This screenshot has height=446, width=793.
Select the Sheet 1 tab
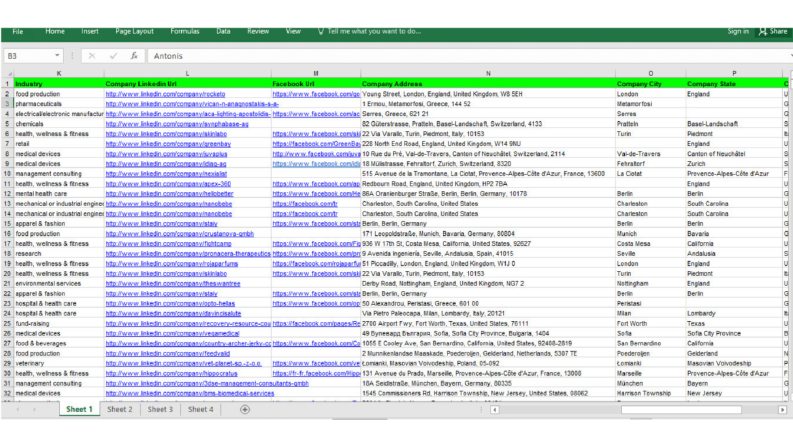(79, 410)
